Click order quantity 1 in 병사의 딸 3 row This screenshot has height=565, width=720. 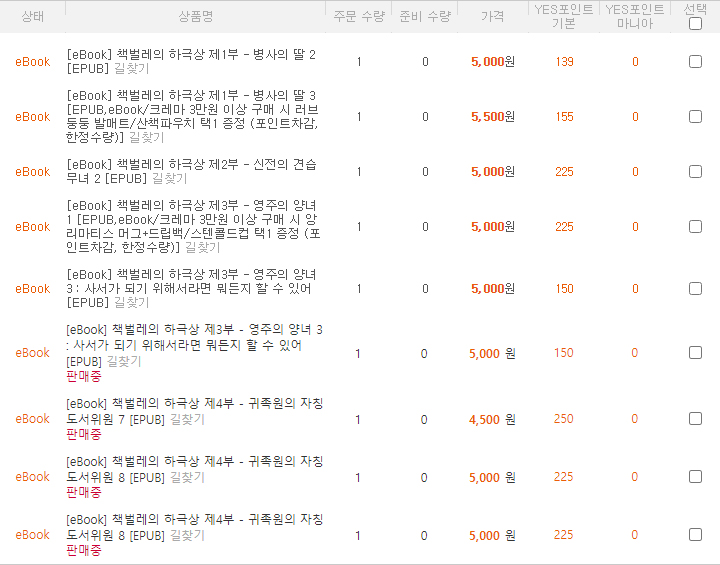tap(359, 117)
